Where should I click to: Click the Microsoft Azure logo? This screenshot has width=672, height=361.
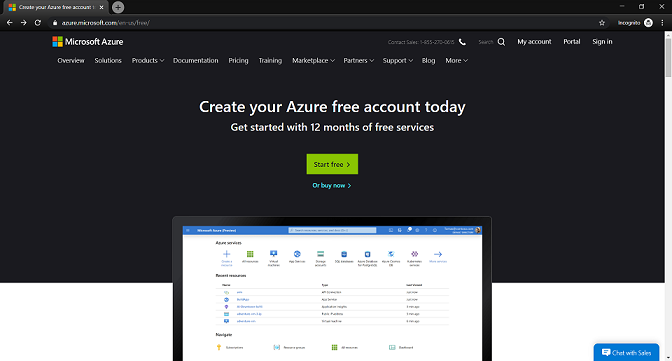click(x=88, y=42)
